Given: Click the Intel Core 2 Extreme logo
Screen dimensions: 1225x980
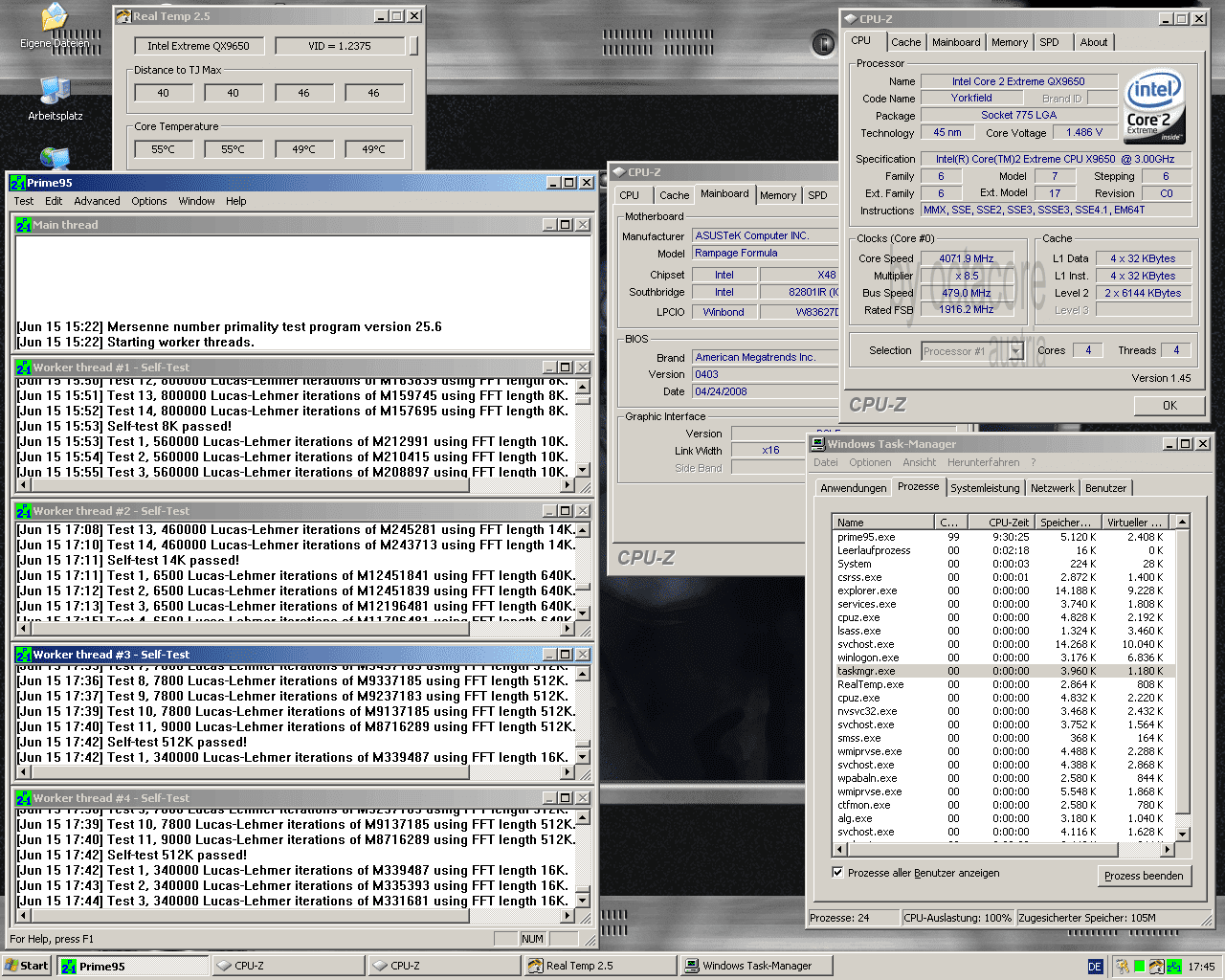Looking at the screenshot, I should coord(1154,107).
